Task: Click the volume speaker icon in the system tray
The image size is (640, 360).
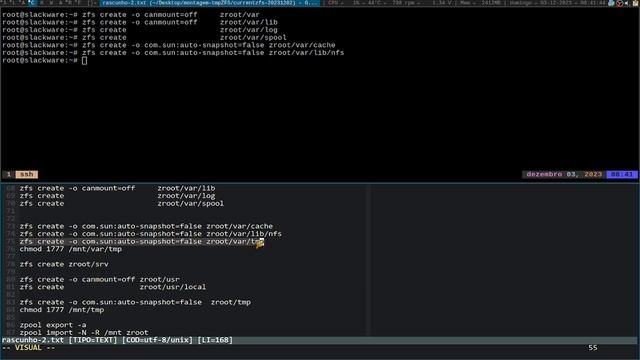Action: click(x=627, y=3)
